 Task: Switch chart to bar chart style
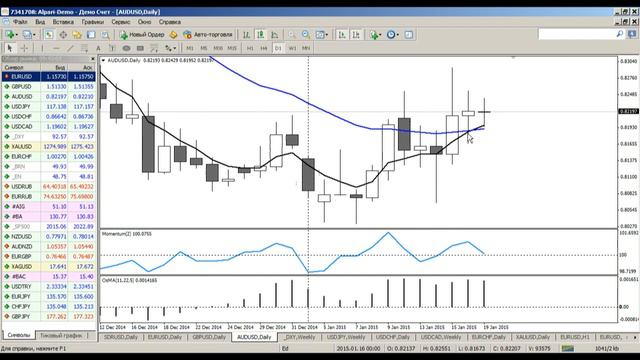(246, 35)
